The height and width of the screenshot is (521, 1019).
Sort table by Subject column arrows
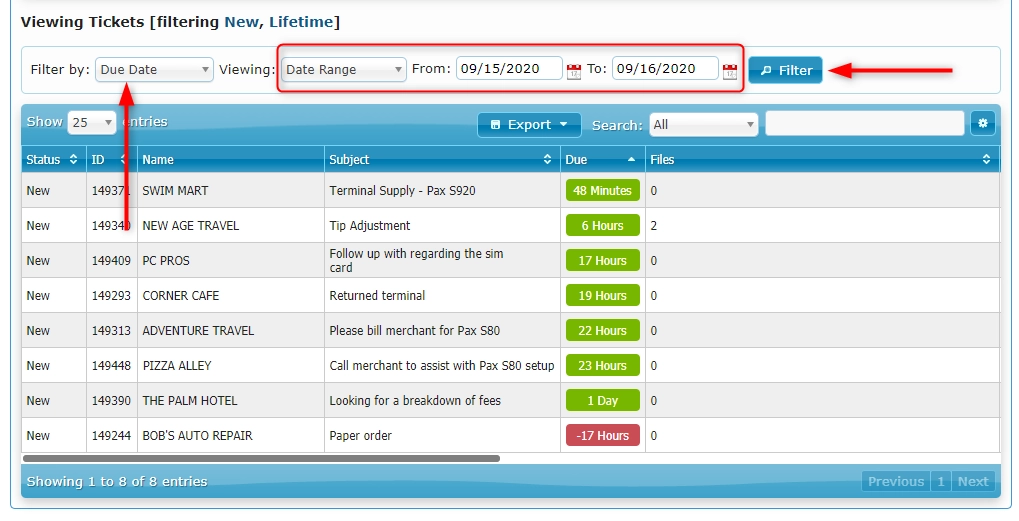coord(547,159)
